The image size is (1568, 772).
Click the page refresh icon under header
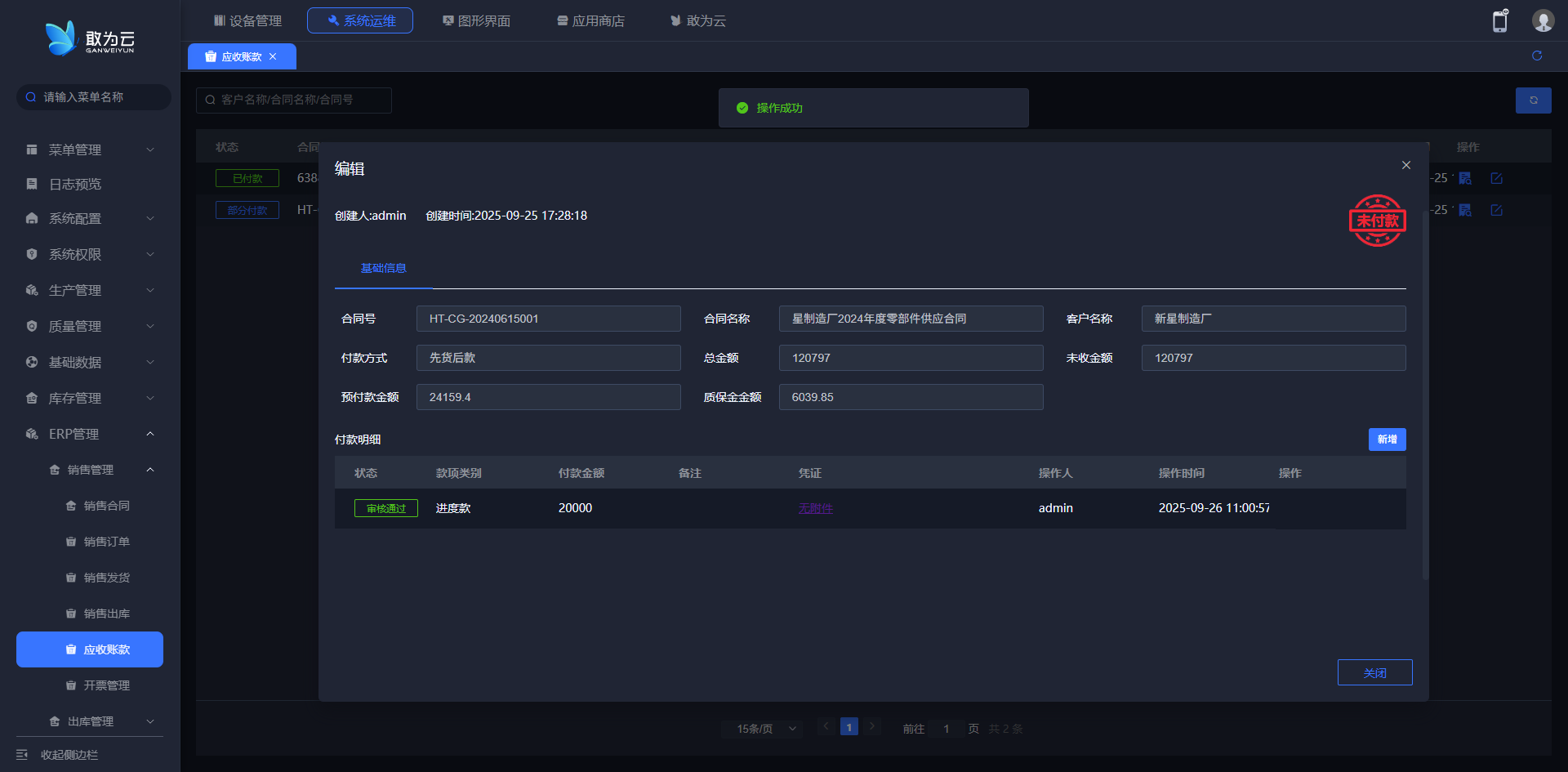click(1537, 56)
